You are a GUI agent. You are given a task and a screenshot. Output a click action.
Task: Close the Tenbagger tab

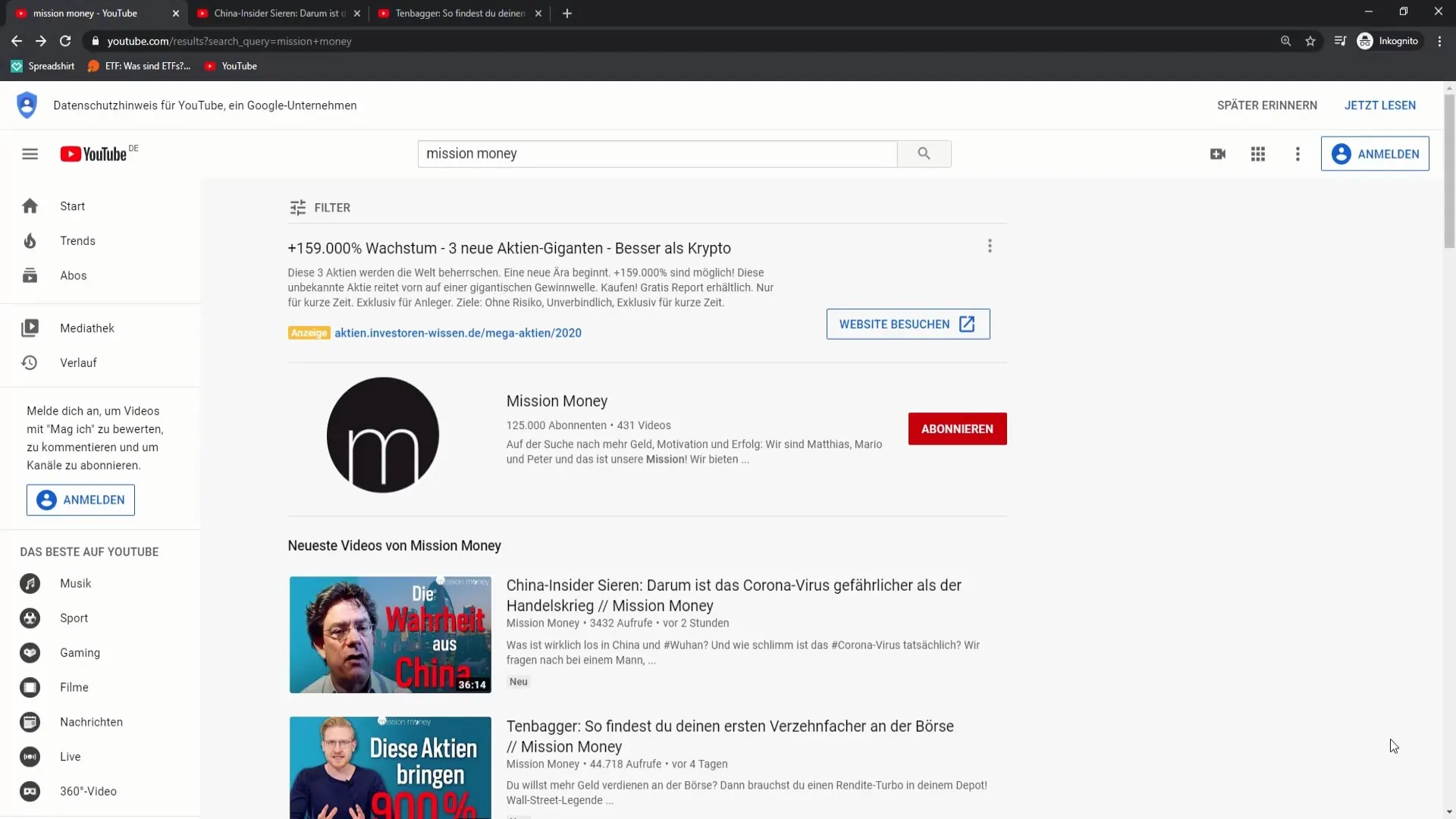pos(538,14)
